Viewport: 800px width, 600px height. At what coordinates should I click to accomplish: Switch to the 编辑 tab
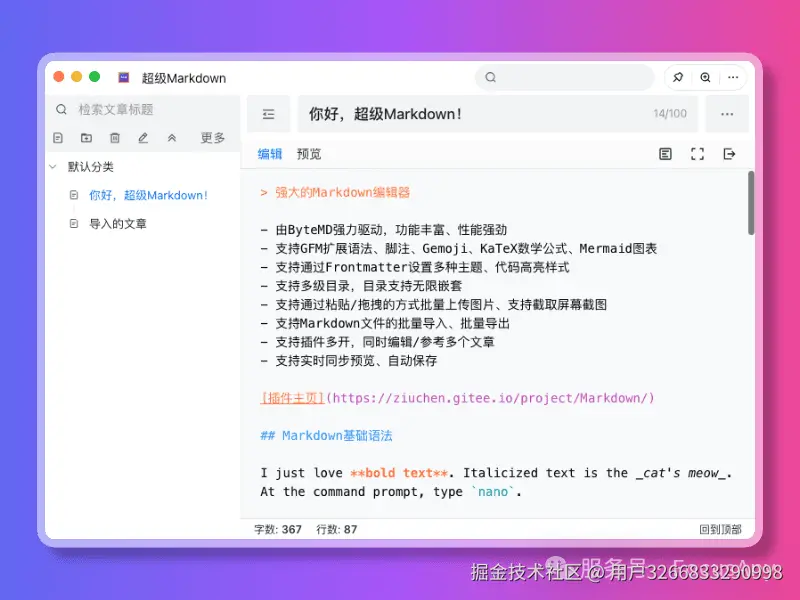270,154
